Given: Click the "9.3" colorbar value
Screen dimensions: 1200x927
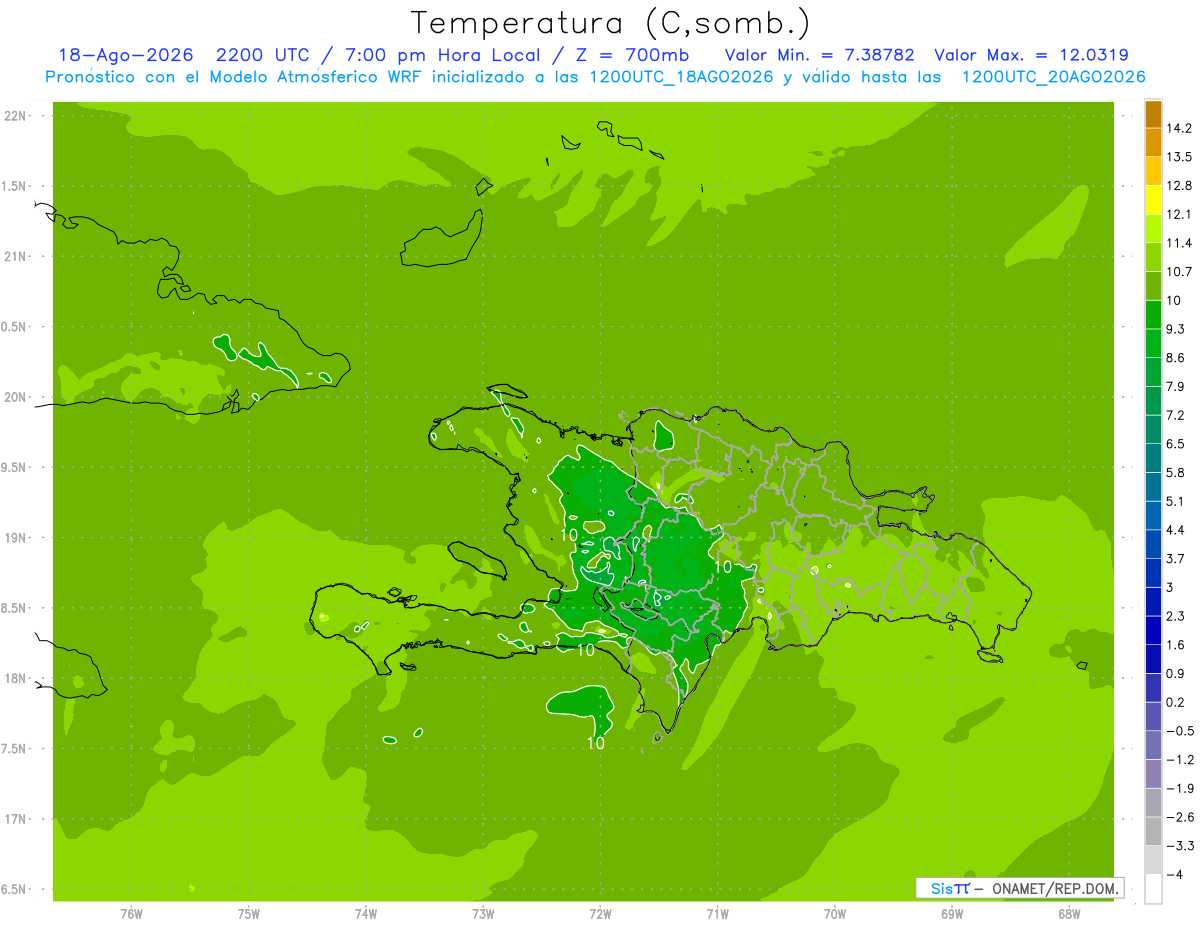Looking at the screenshot, I should pos(1176,329).
